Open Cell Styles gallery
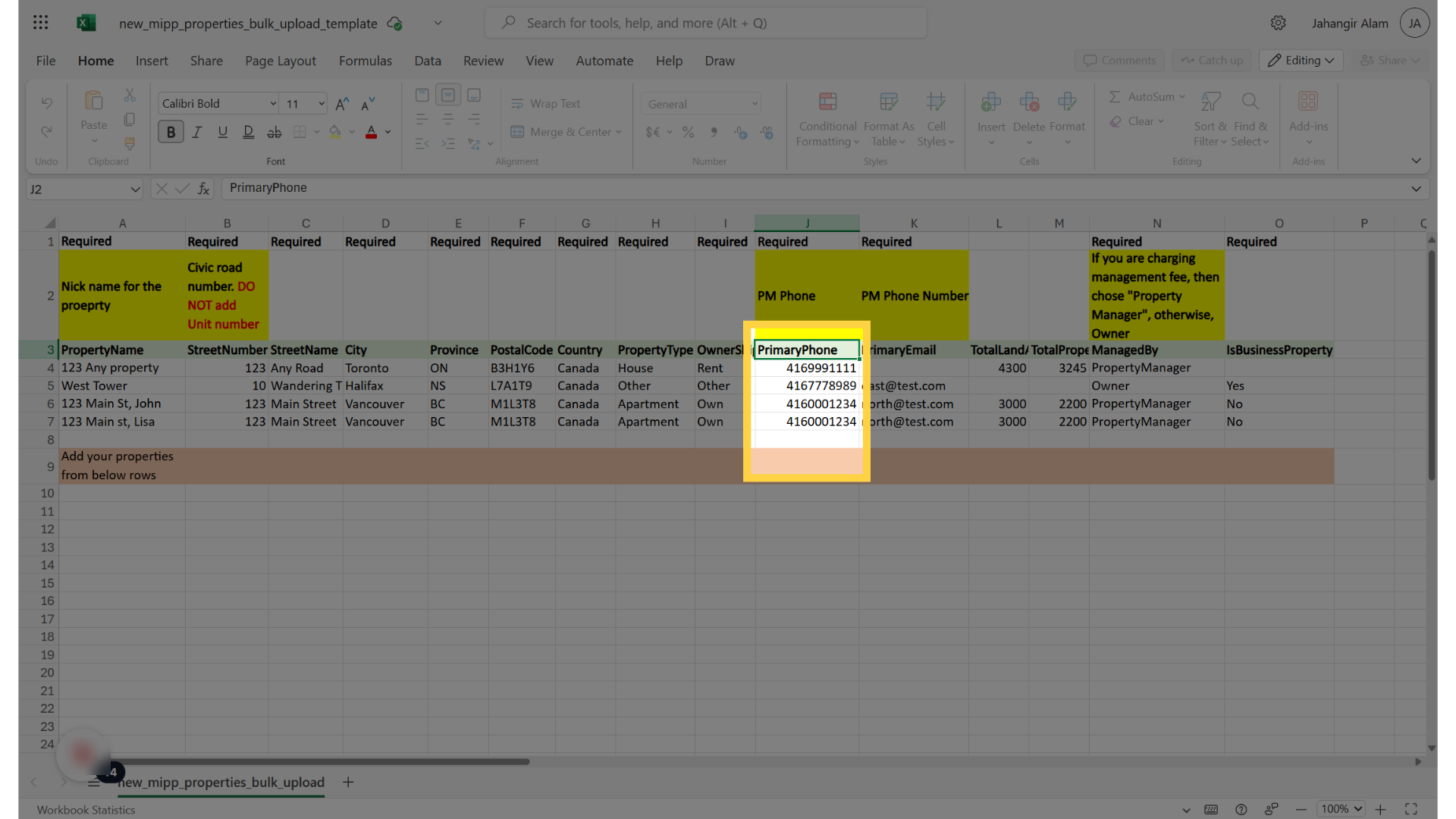Image resolution: width=1456 pixels, height=819 pixels. coord(936,119)
